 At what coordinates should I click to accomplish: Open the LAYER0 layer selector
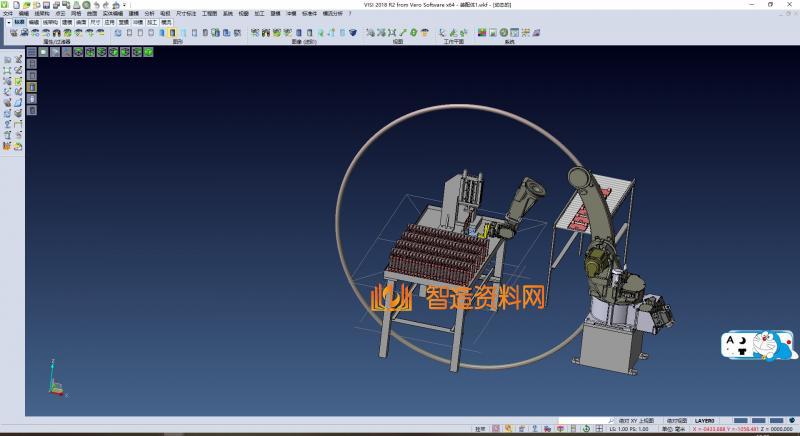705,422
